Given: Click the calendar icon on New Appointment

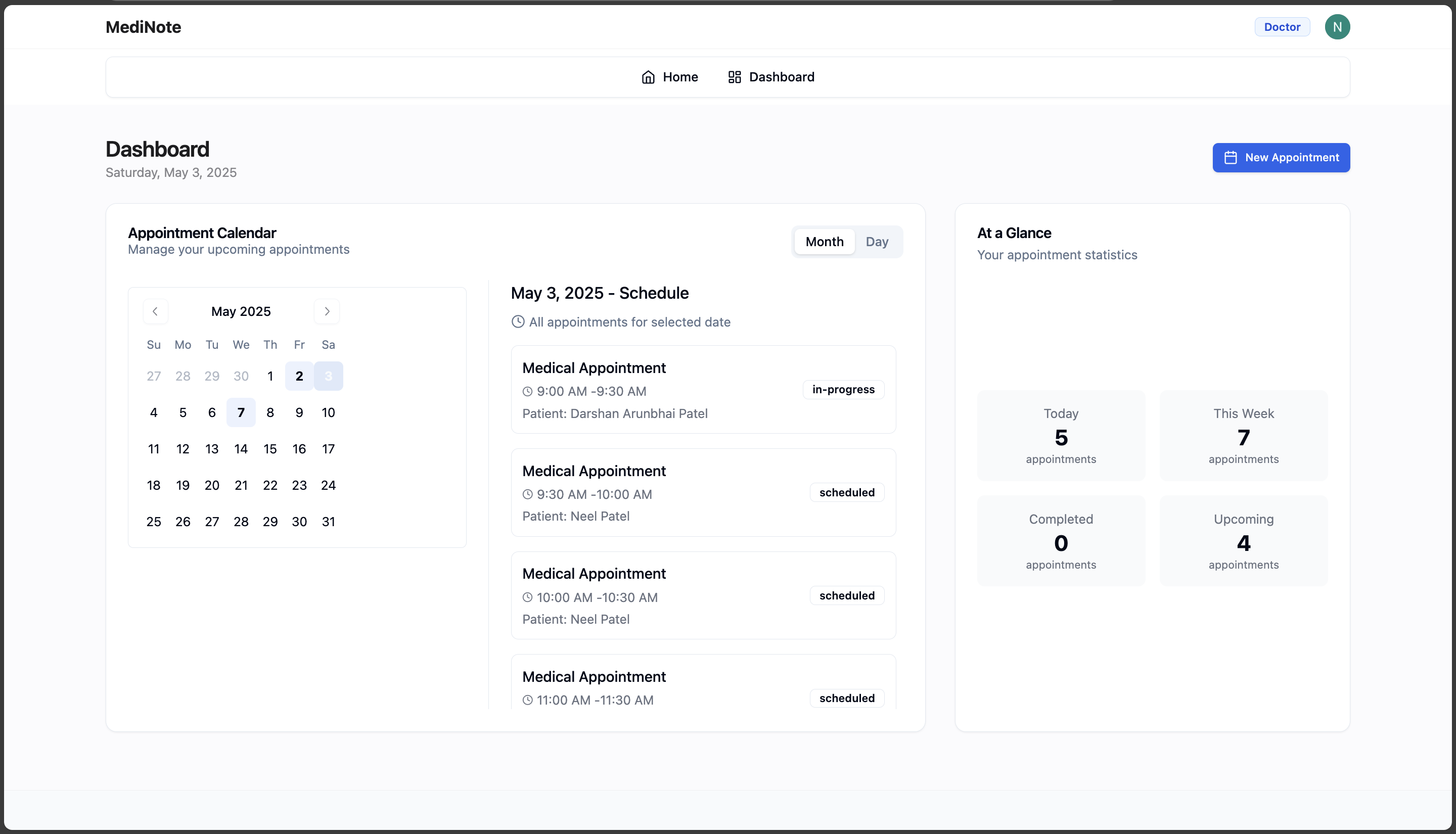Looking at the screenshot, I should pos(1231,158).
